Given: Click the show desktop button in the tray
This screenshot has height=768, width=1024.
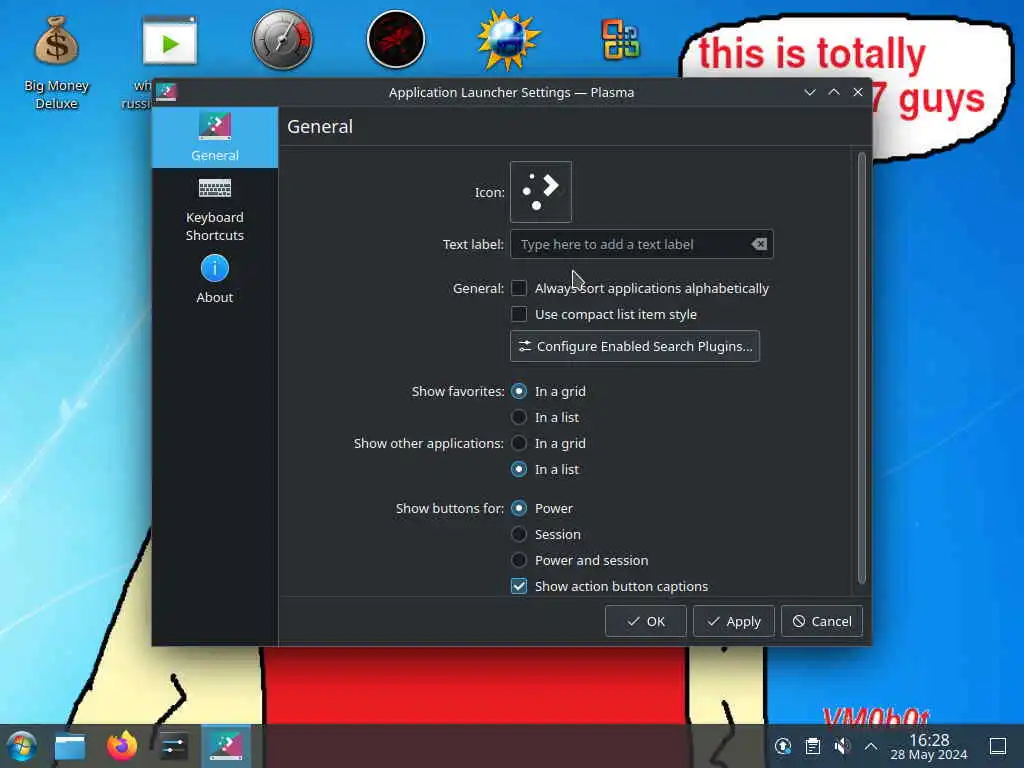Looking at the screenshot, I should tap(998, 746).
